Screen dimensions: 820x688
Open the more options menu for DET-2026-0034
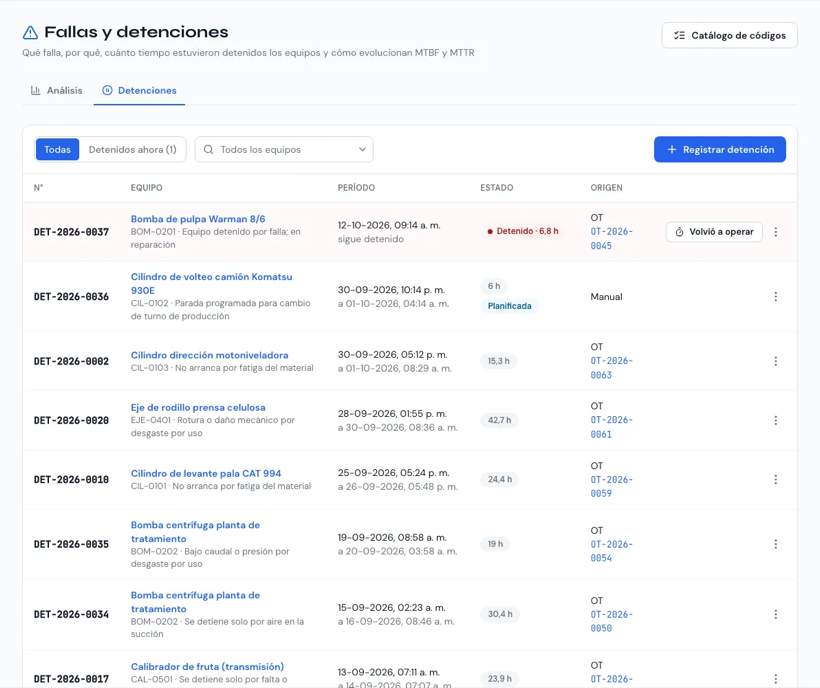[776, 614]
